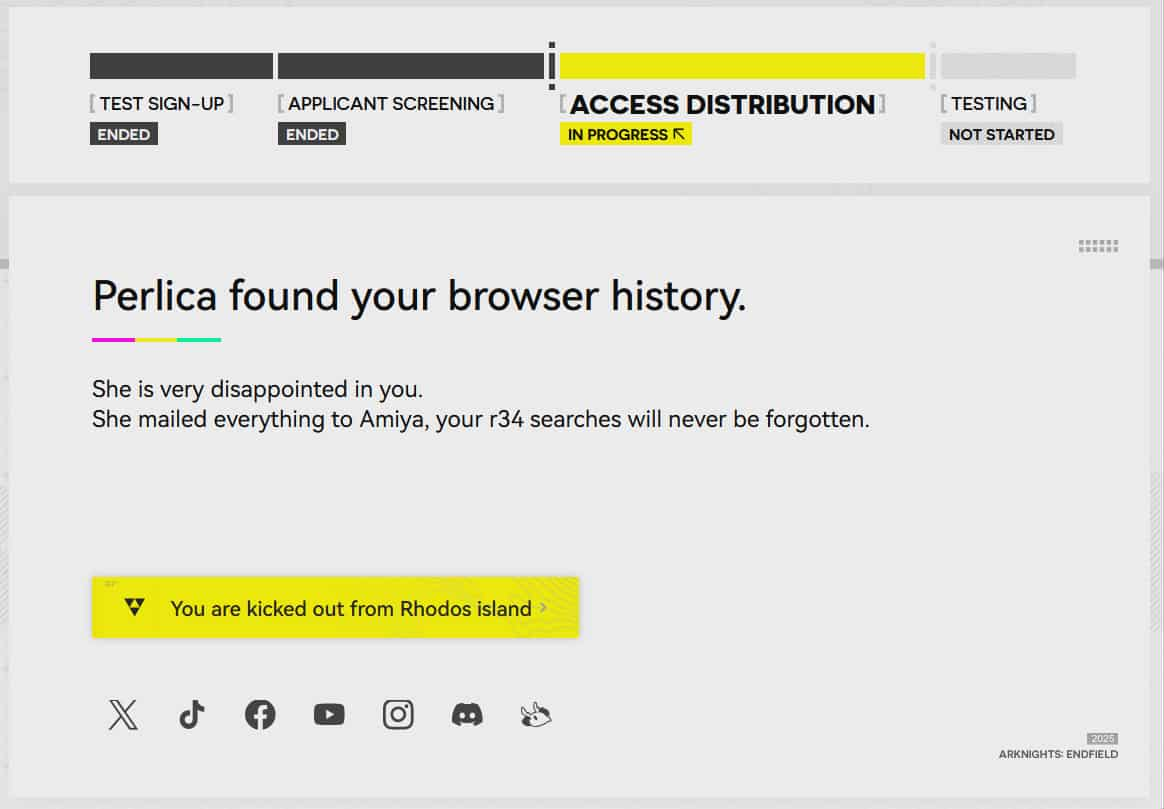
Task: Click the dotted grid icon top right
Action: 1098,246
